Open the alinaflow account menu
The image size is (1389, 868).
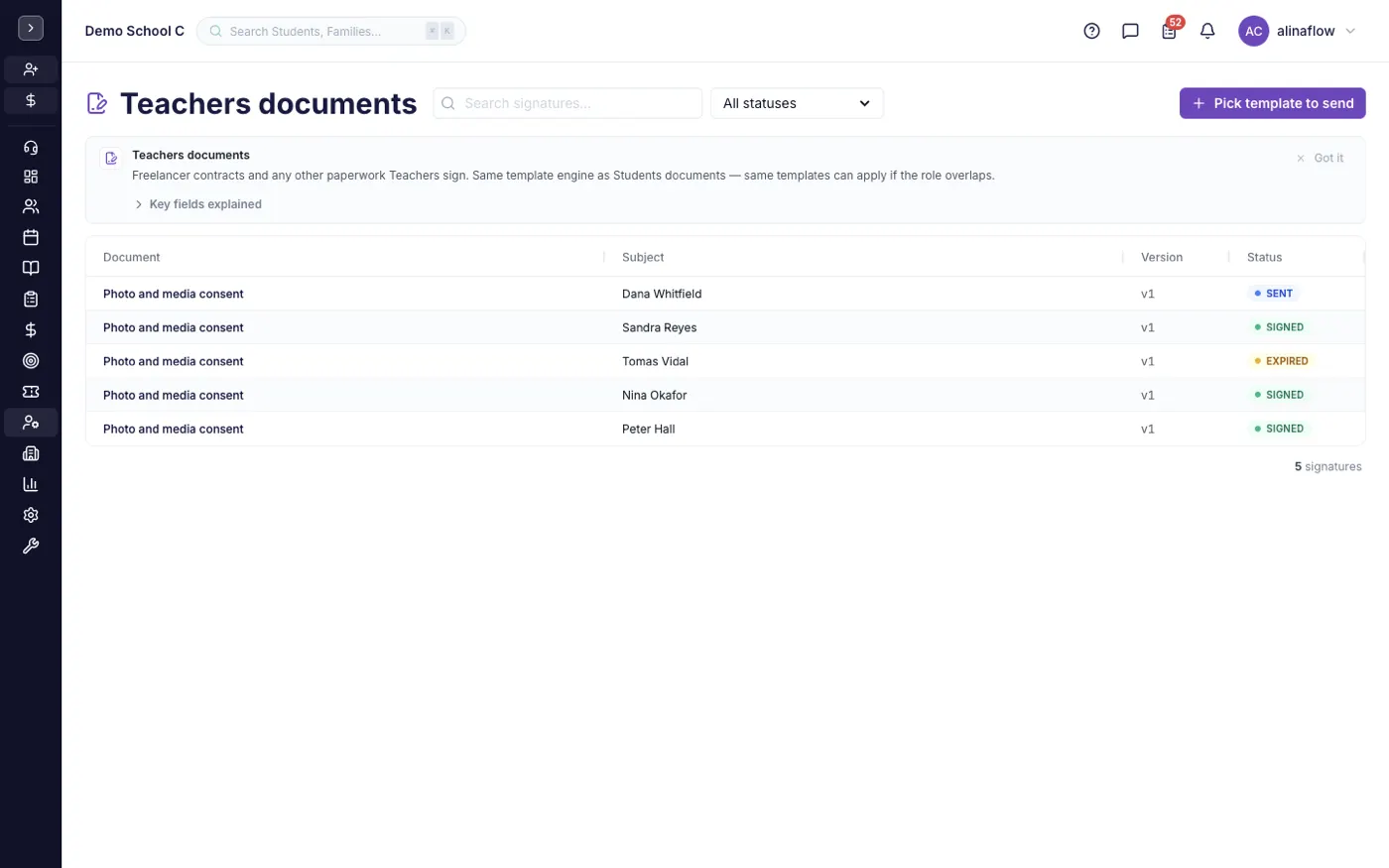pos(1298,31)
